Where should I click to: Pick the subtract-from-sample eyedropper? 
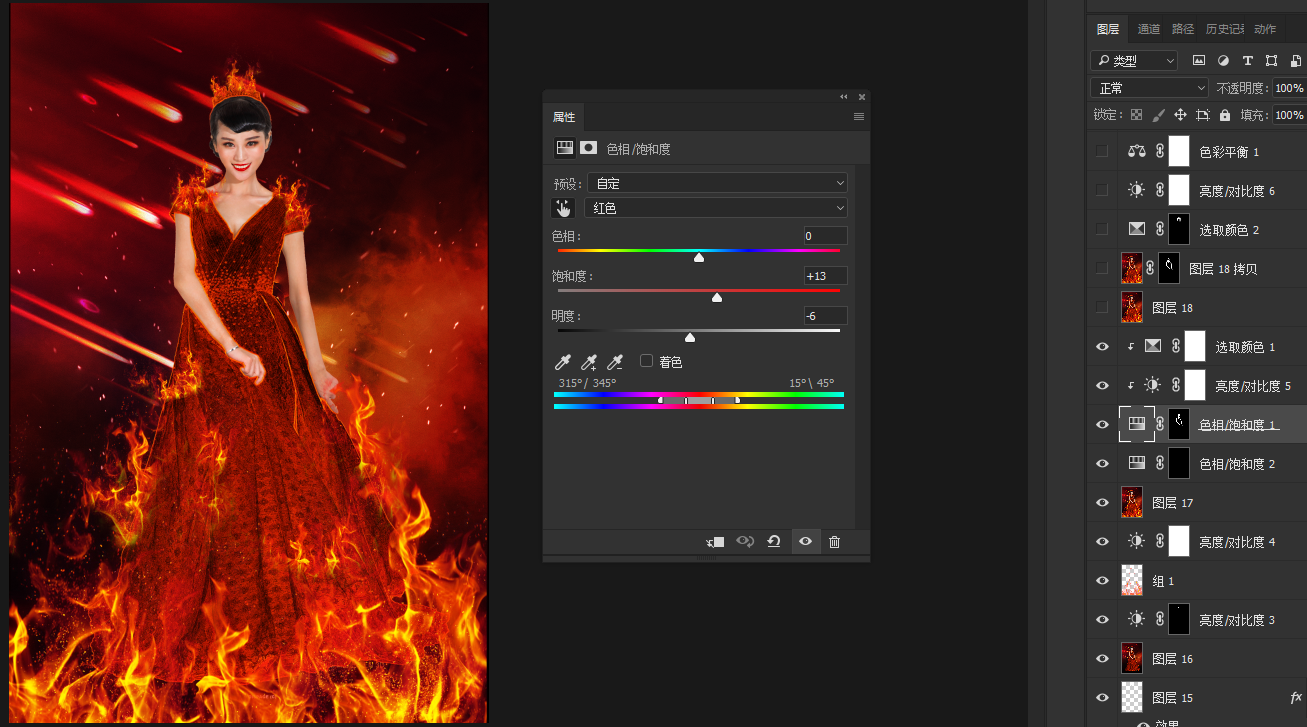coord(616,362)
